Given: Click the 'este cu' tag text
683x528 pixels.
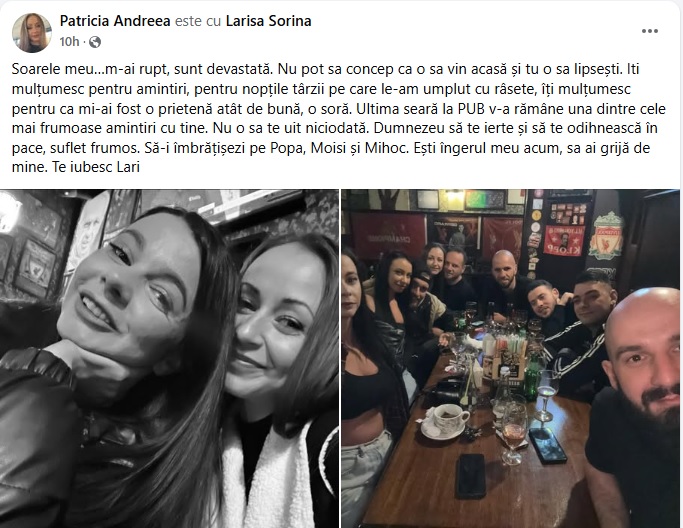Looking at the screenshot, I should point(198,21).
